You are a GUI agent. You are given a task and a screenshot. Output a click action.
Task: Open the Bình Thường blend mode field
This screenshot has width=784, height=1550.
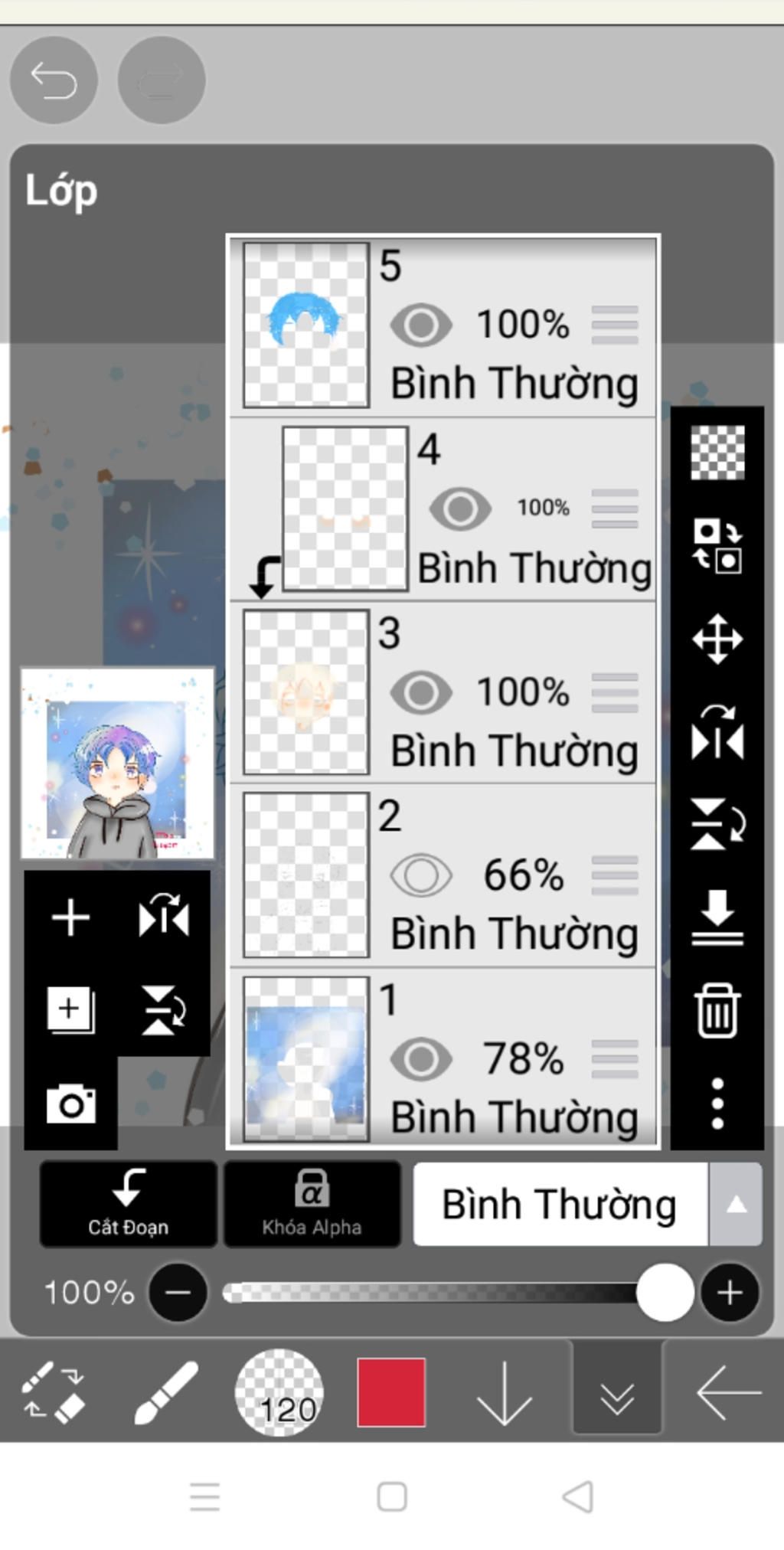pos(560,1205)
